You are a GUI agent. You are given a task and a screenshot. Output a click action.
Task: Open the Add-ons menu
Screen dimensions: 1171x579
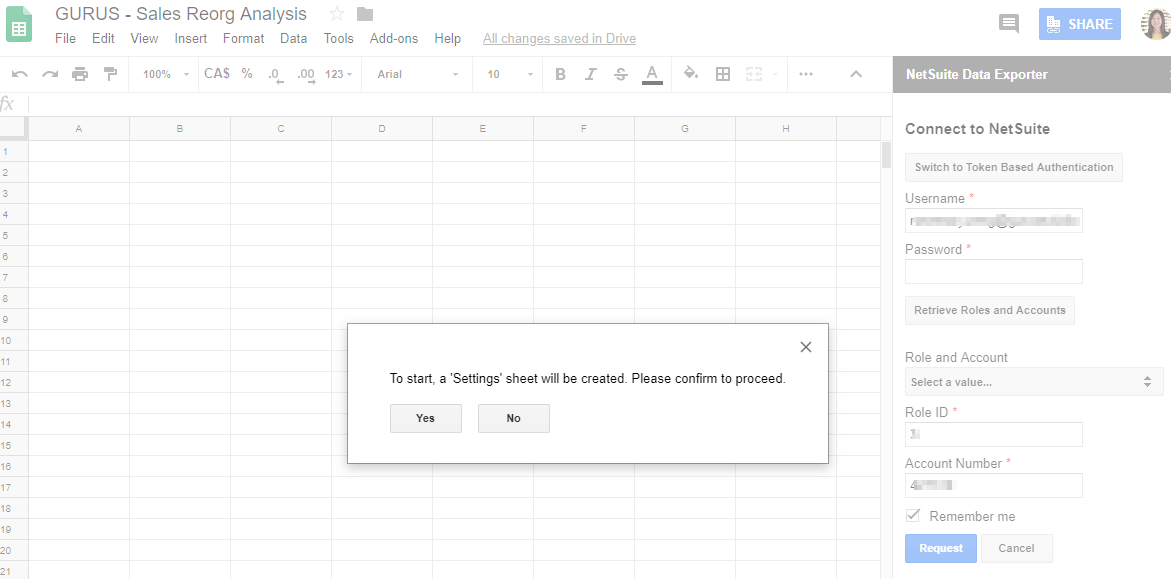394,38
